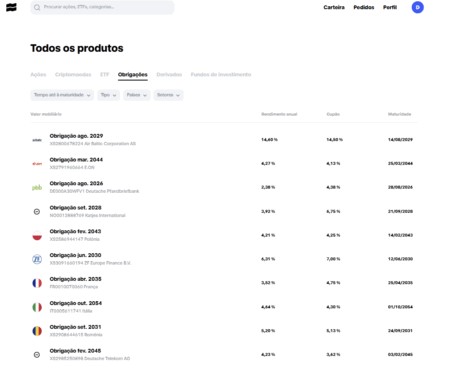Sort by Cupão column header
The height and width of the screenshot is (368, 463).
(x=333, y=114)
